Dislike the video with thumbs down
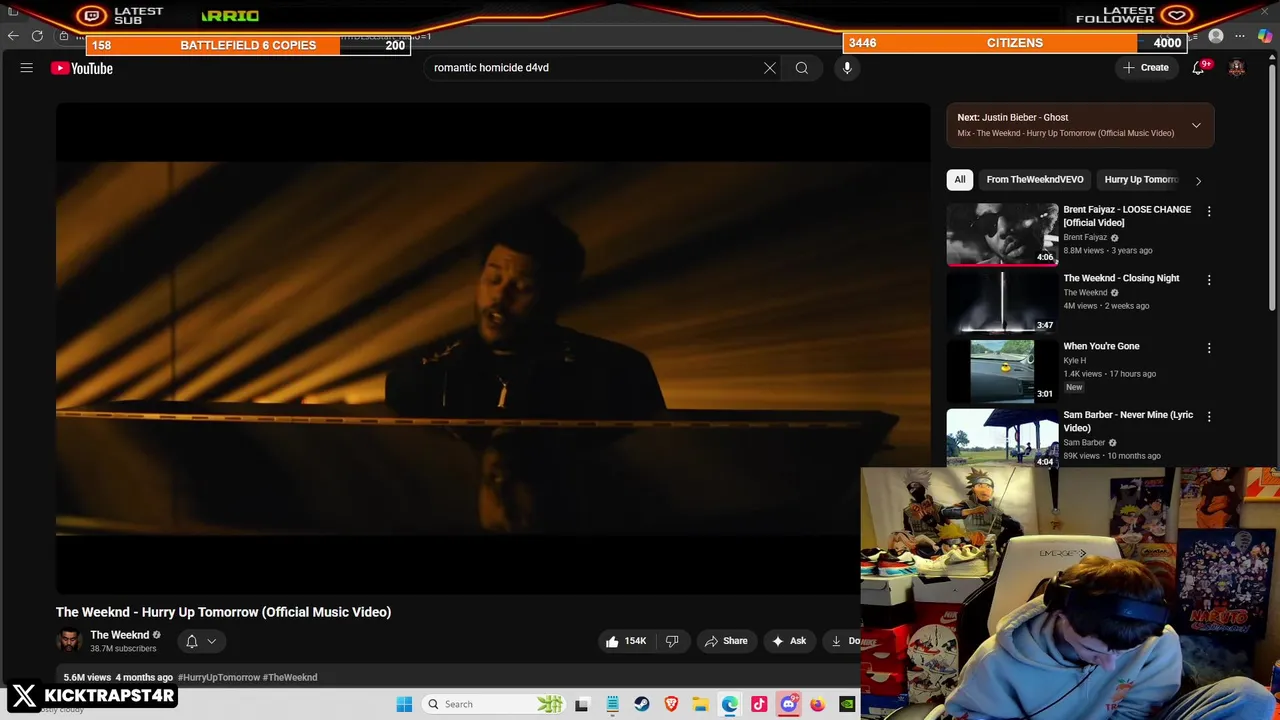 [672, 641]
